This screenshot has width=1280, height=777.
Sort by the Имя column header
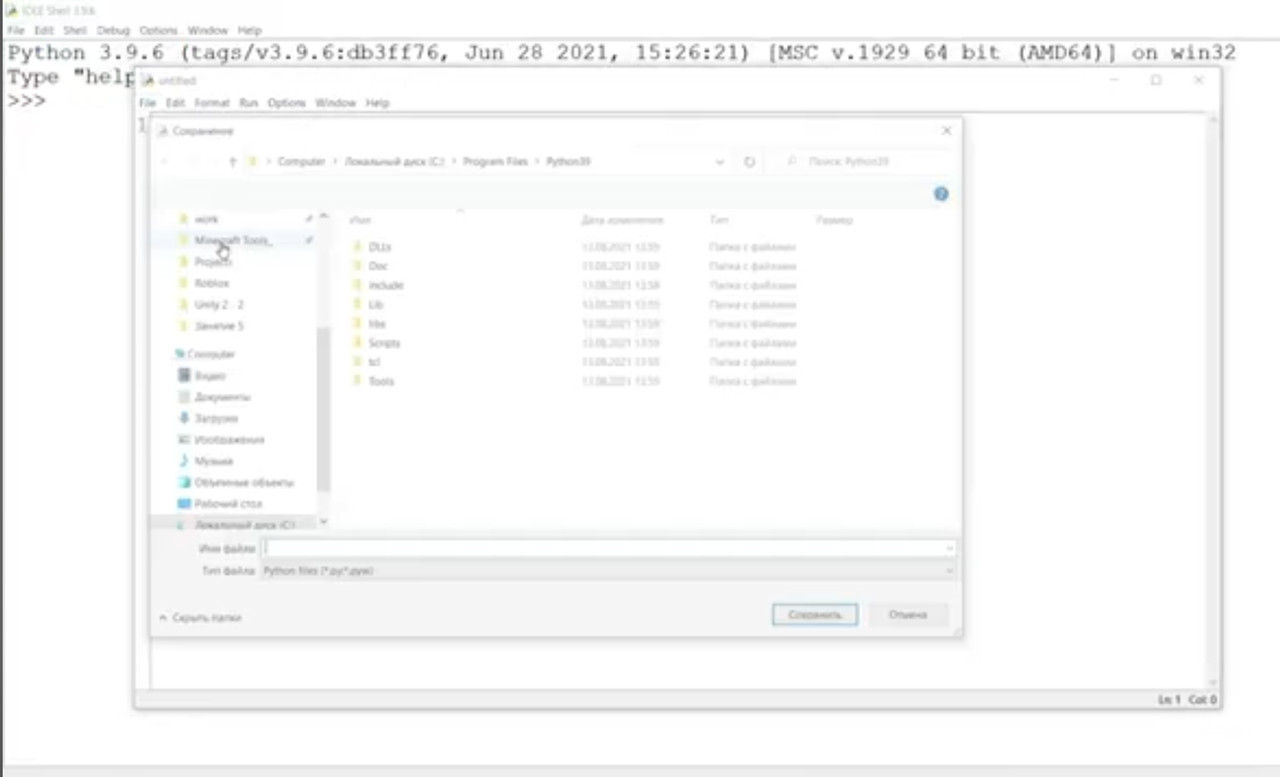(x=361, y=220)
